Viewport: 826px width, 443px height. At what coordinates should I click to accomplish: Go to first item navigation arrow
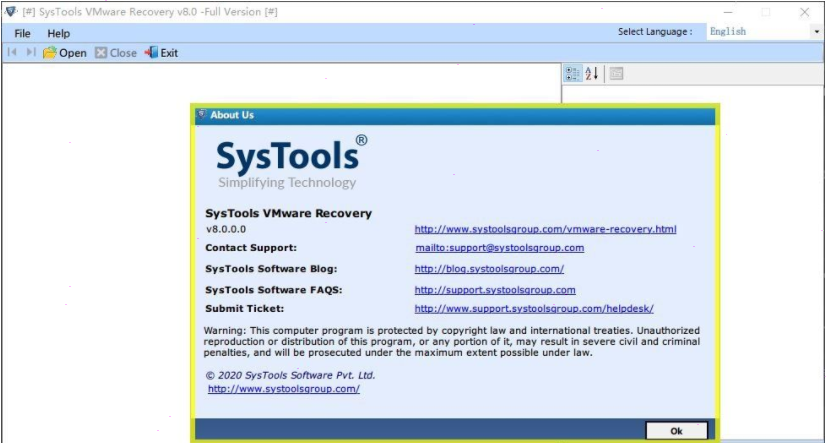pos(12,52)
